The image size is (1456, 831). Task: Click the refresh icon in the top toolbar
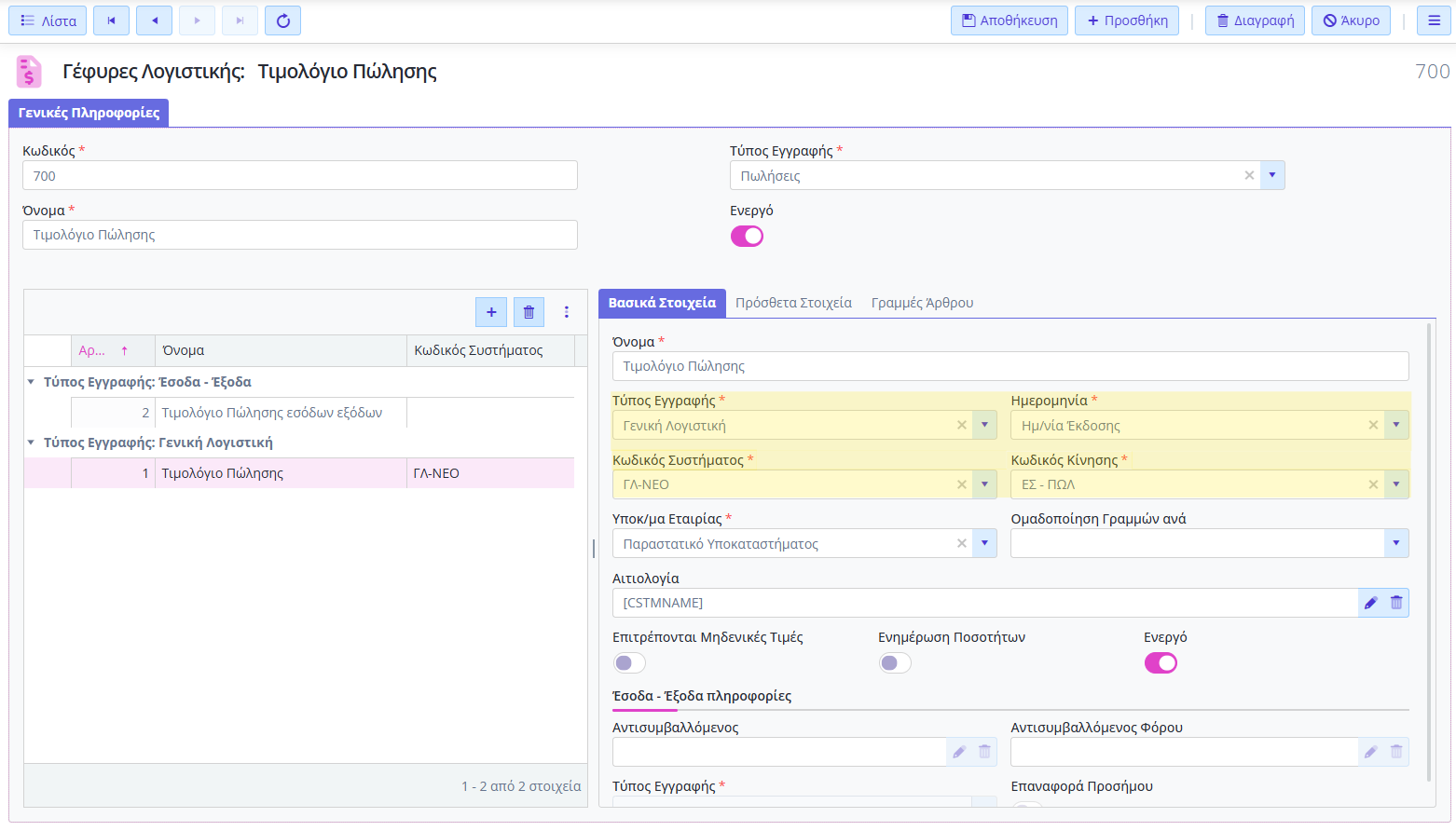(x=282, y=20)
